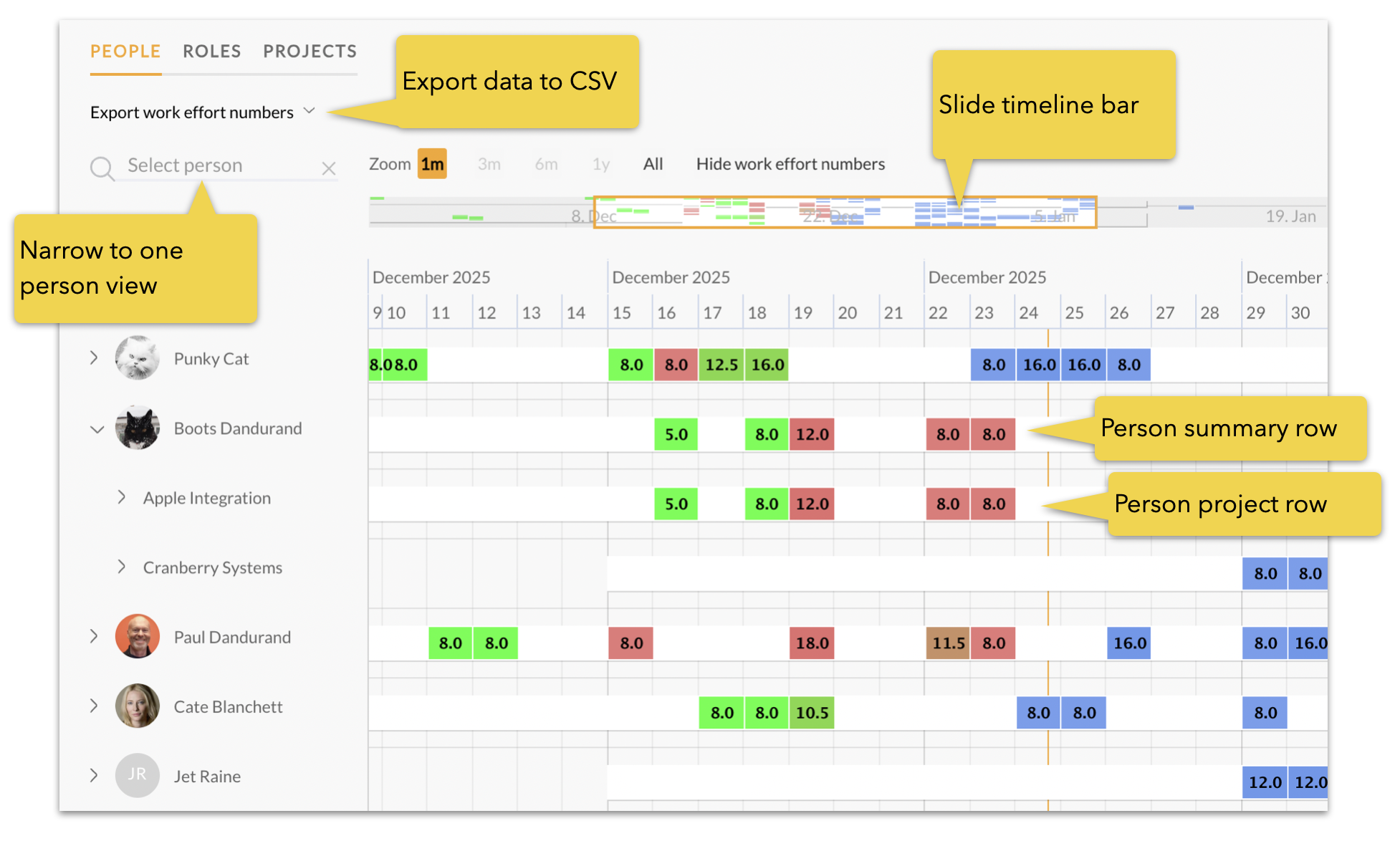Set zoom to 1m

click(x=432, y=164)
